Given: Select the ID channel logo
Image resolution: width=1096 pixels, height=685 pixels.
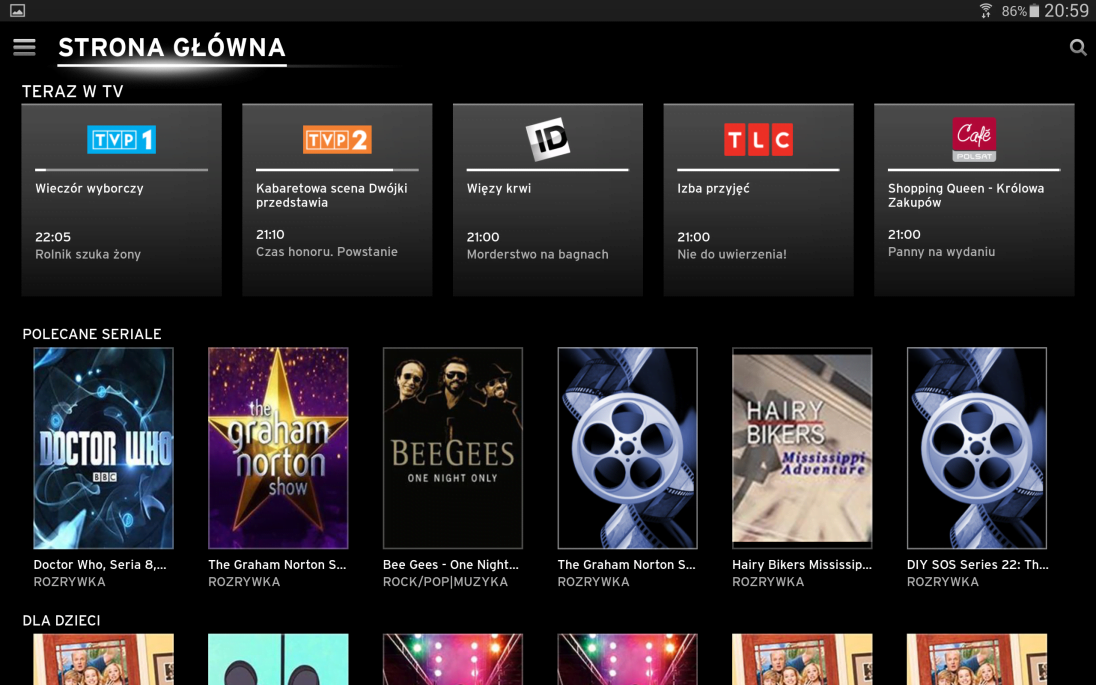Looking at the screenshot, I should click(547, 139).
